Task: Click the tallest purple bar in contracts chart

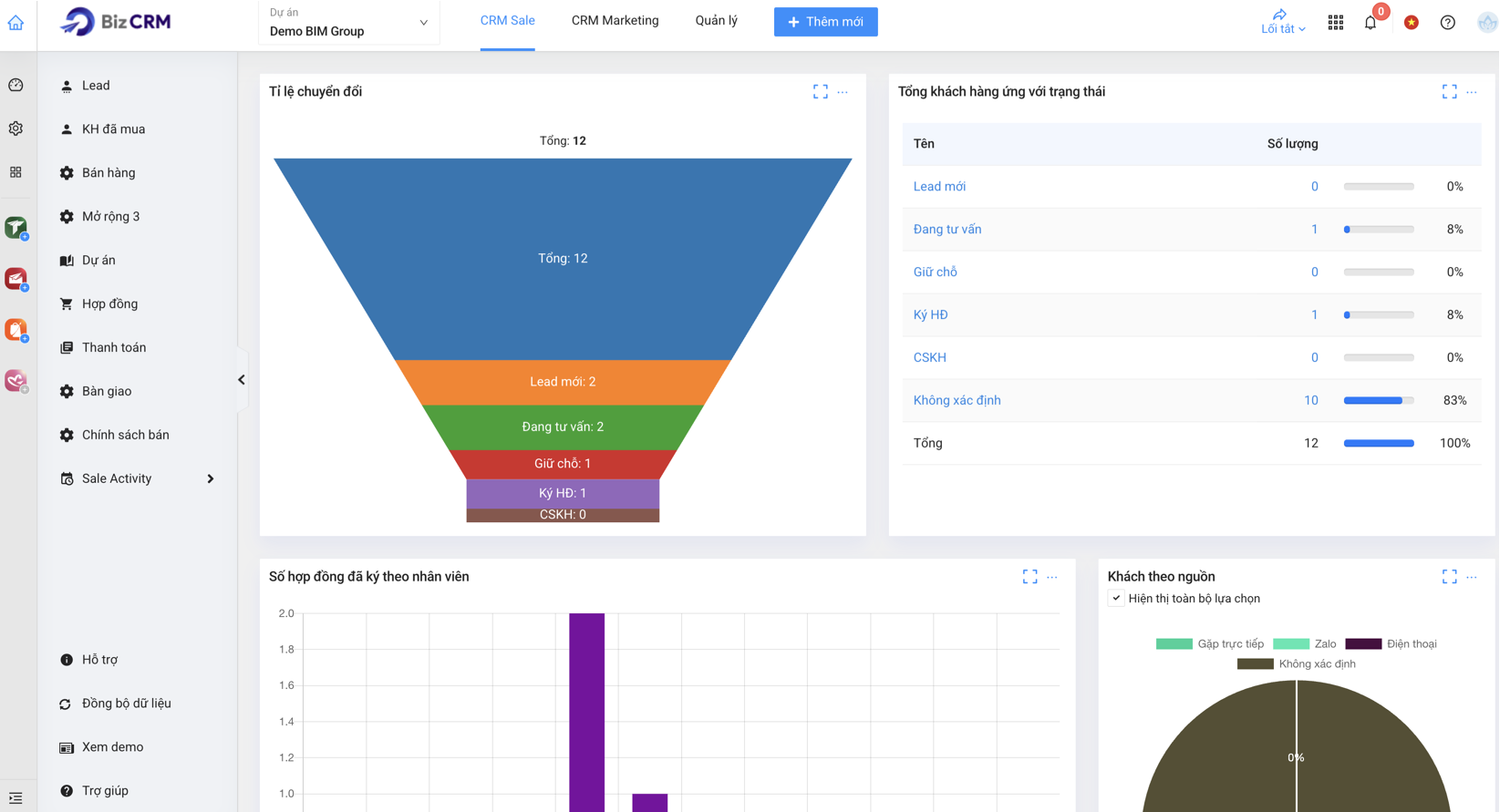Action: (587, 713)
